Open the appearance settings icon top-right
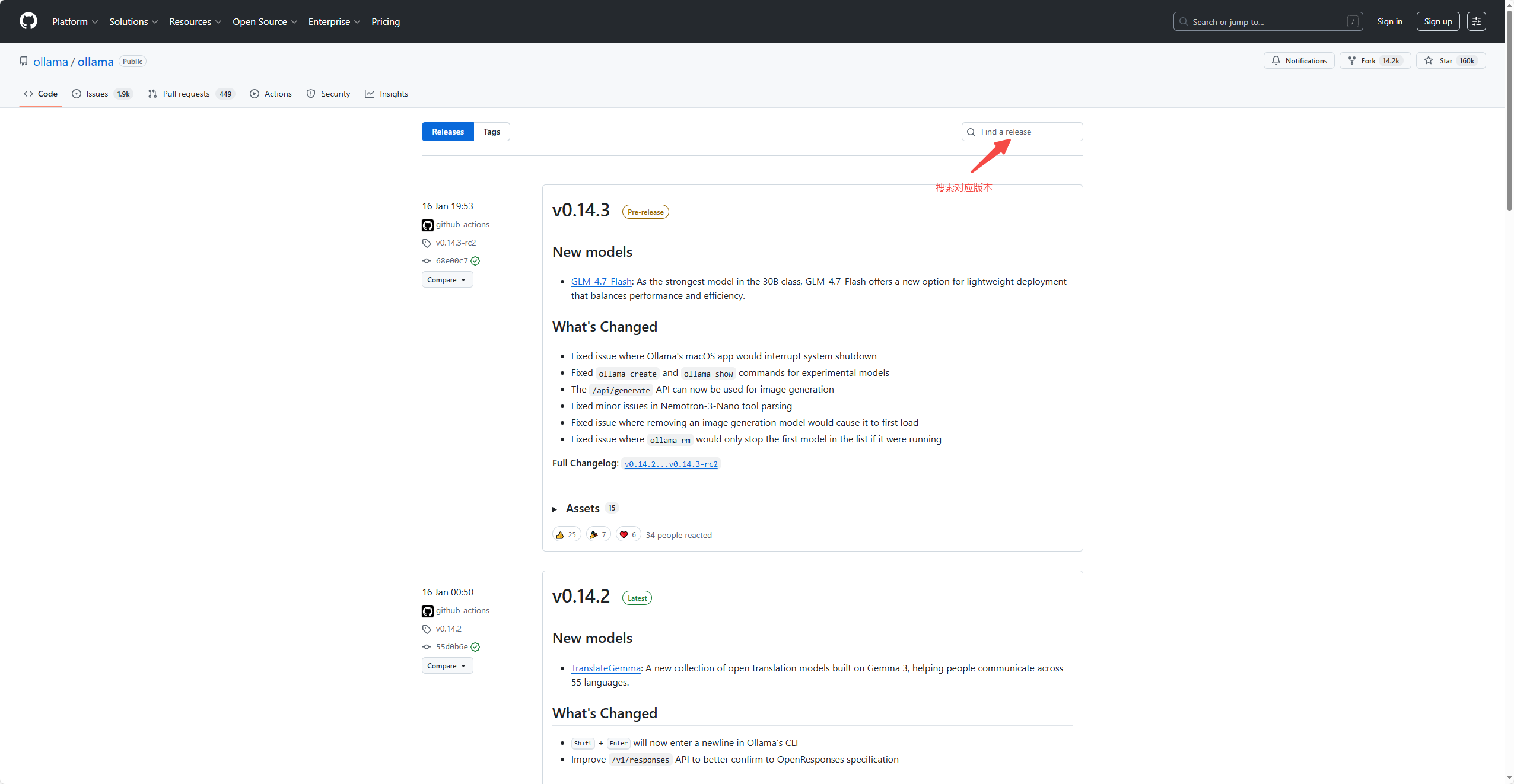This screenshot has width=1514, height=784. [1476, 21]
